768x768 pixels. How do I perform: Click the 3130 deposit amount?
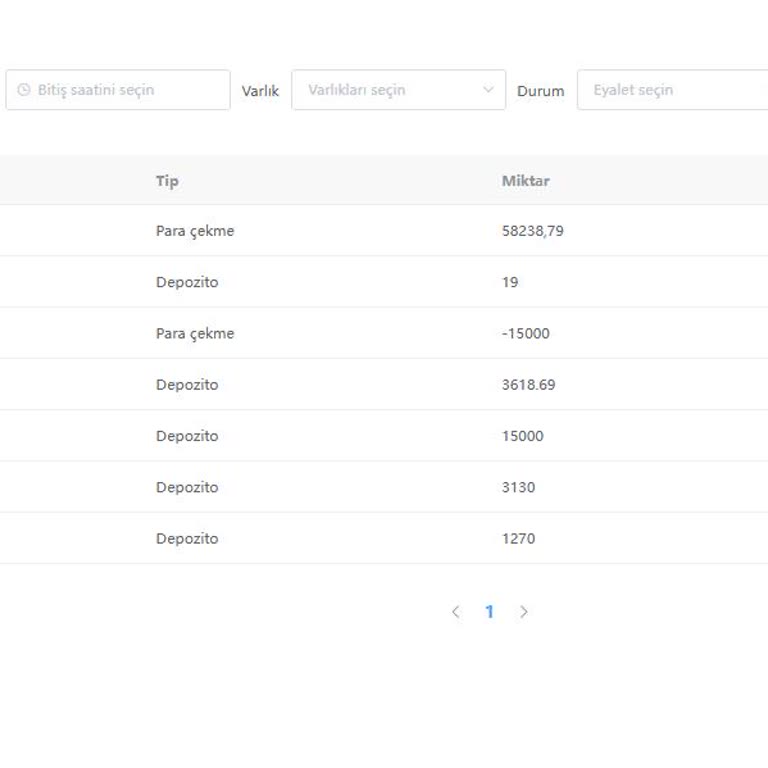coord(518,488)
